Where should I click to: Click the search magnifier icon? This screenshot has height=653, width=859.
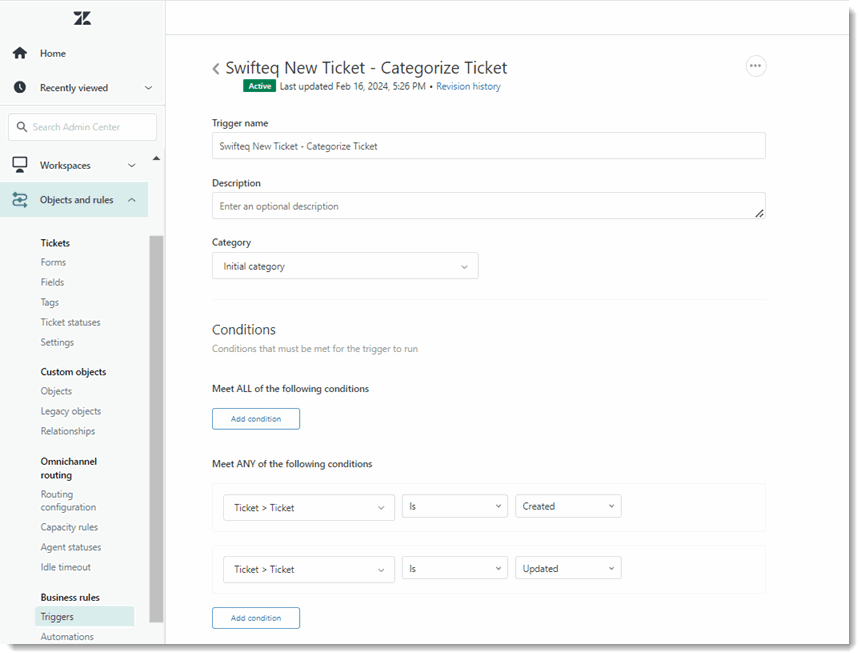click(21, 127)
